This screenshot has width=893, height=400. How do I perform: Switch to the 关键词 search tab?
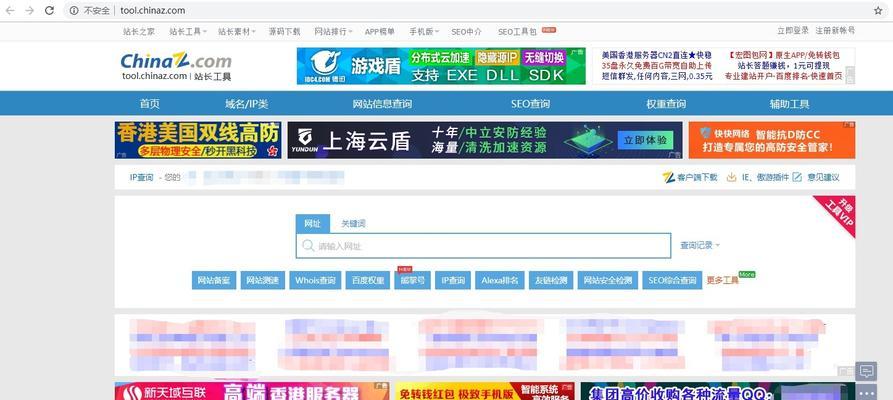click(353, 223)
